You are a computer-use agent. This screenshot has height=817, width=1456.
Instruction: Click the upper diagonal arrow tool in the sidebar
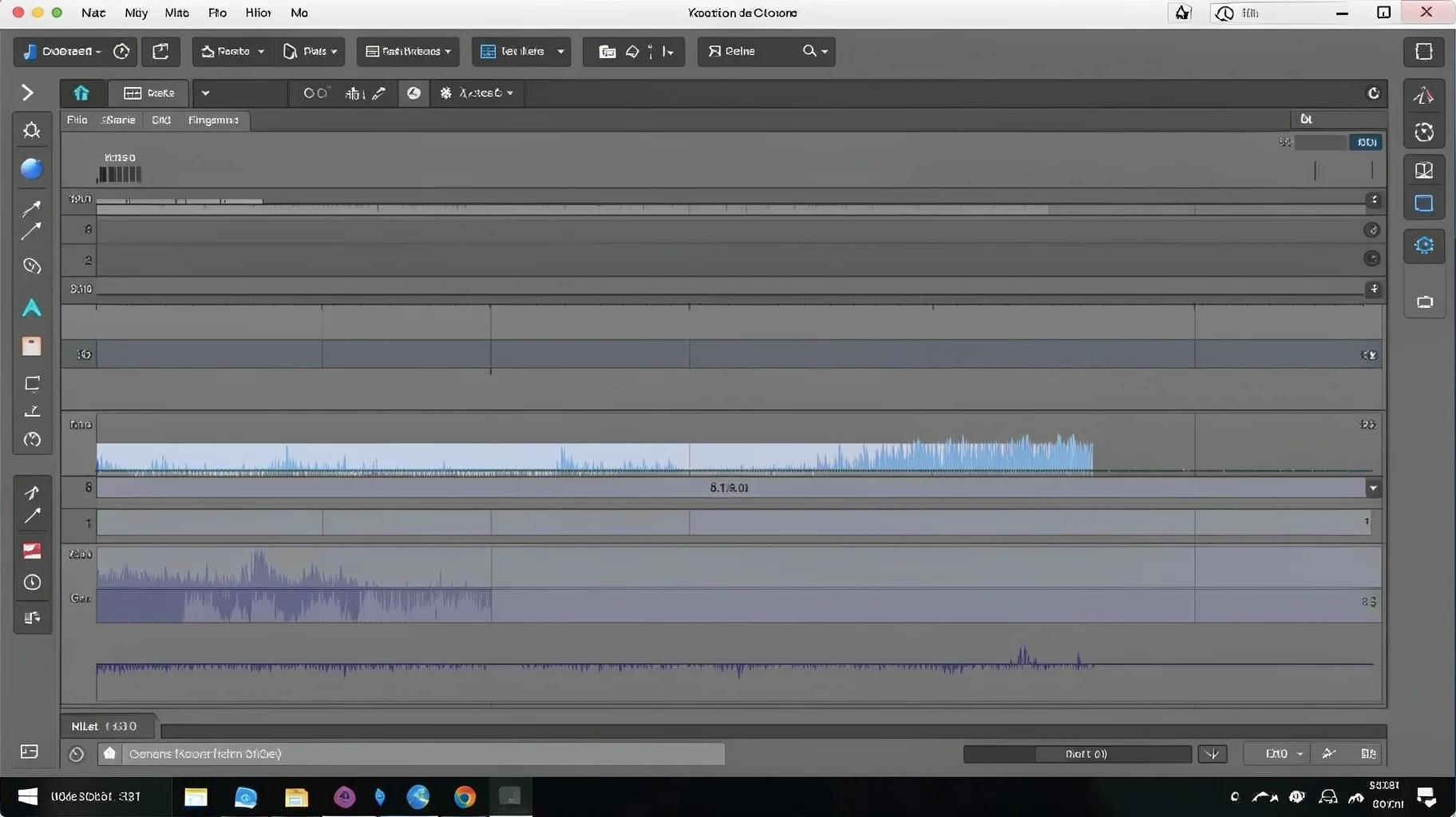(x=31, y=208)
